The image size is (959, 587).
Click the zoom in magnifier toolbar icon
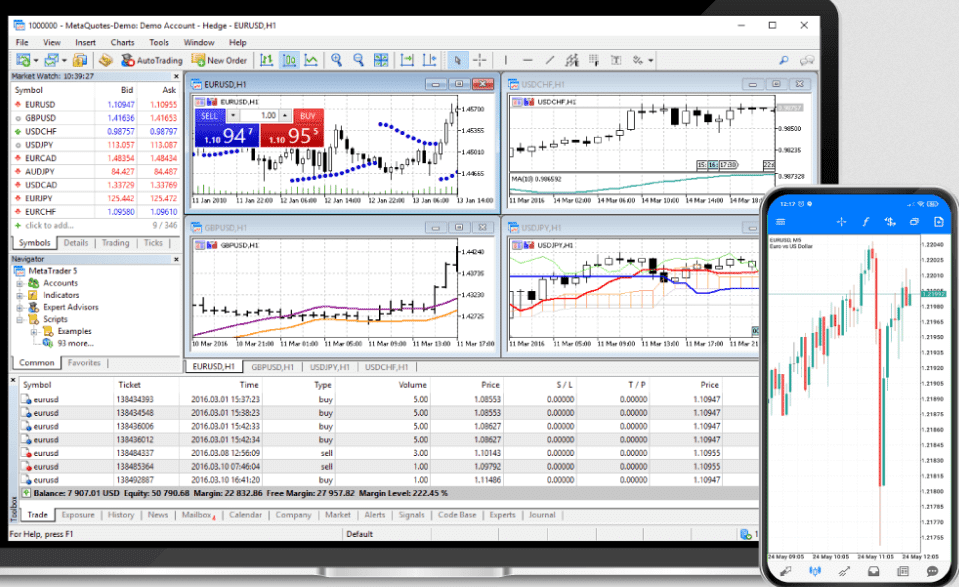point(337,60)
